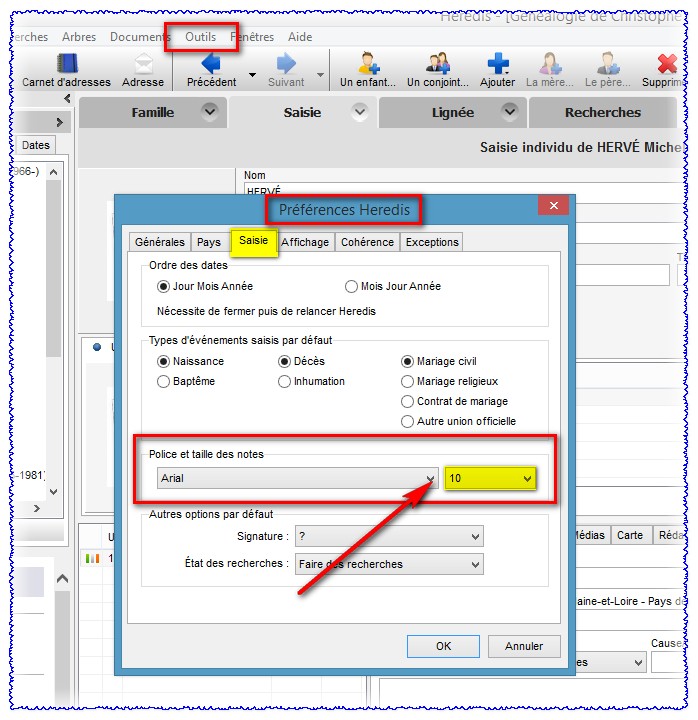
Task: Open the Arbres menu
Action: (x=79, y=37)
